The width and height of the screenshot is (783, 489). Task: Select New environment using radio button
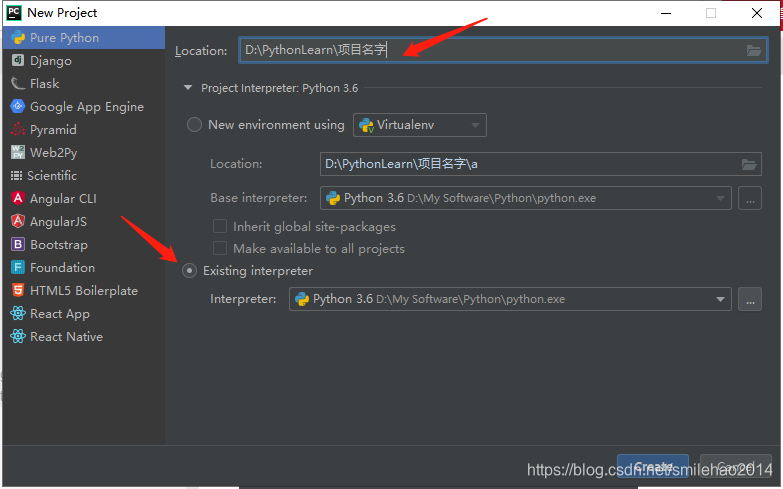click(x=194, y=124)
